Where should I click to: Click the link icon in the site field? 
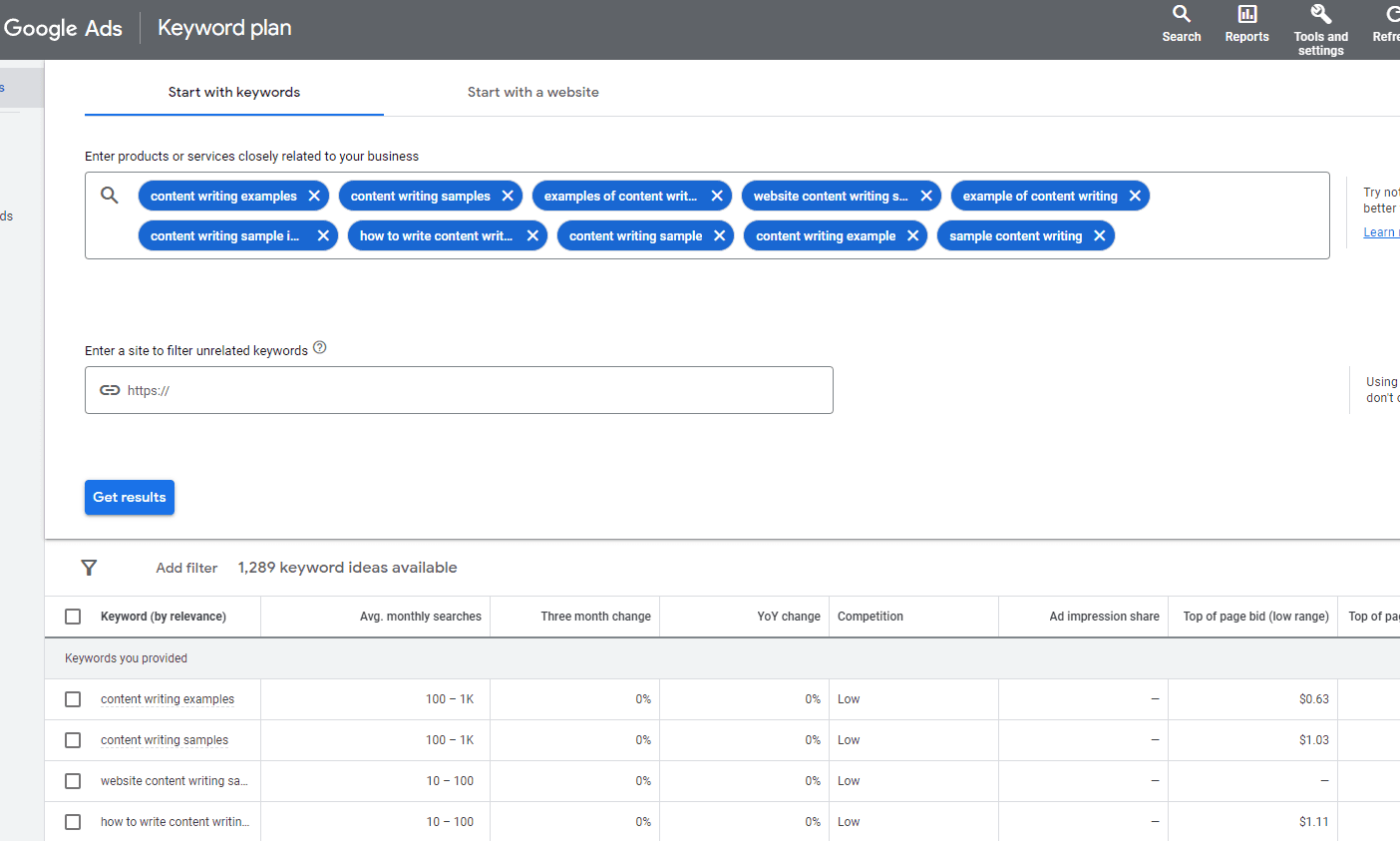click(110, 389)
